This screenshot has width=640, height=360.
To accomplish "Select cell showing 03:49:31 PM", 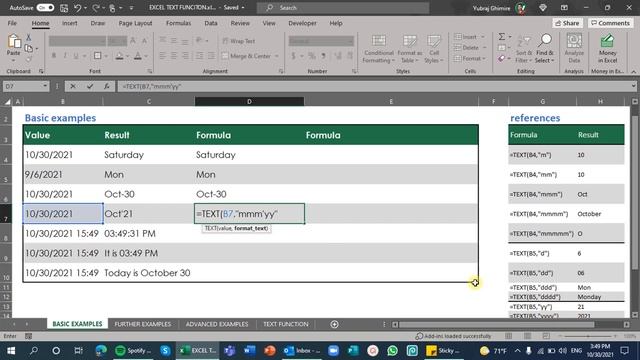I will pos(148,233).
